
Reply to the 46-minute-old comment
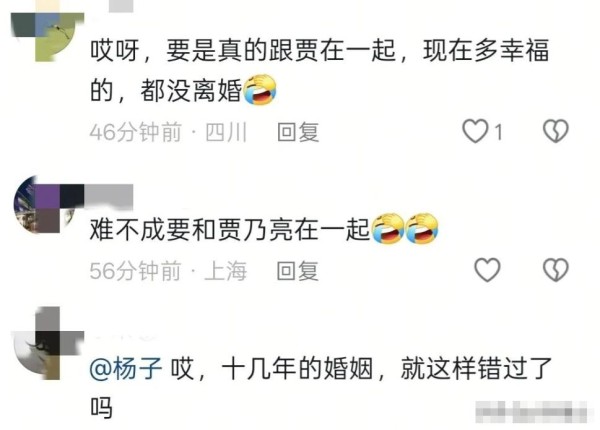[298, 132]
